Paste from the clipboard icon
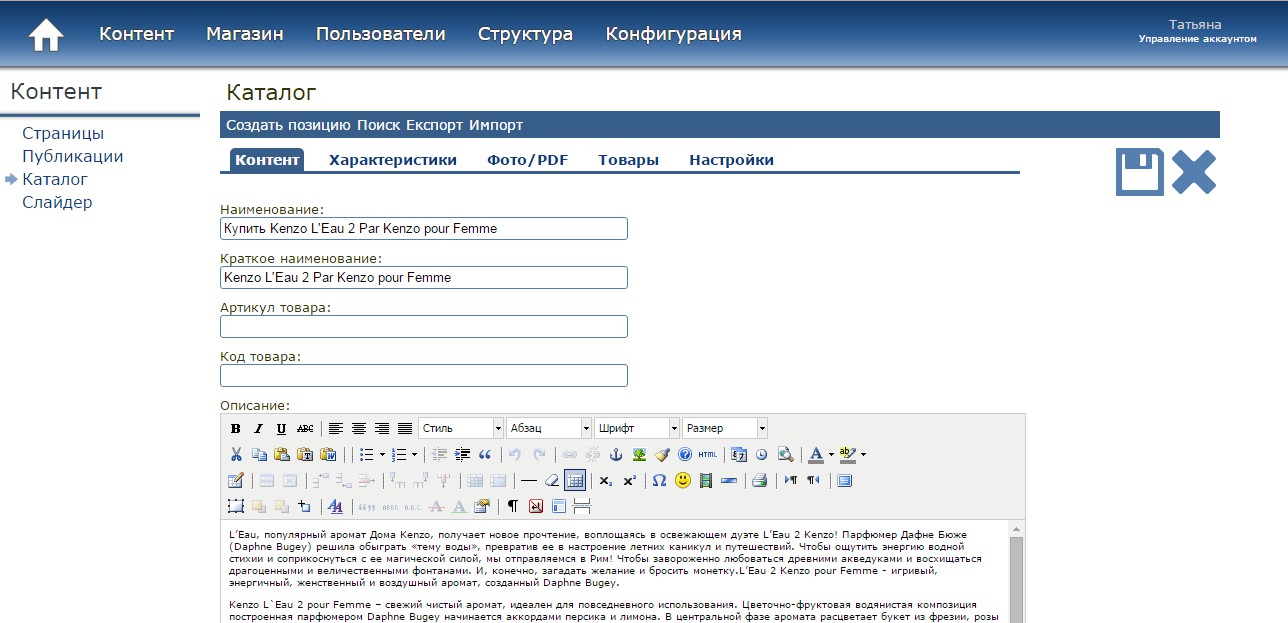 pyautogui.click(x=281, y=454)
